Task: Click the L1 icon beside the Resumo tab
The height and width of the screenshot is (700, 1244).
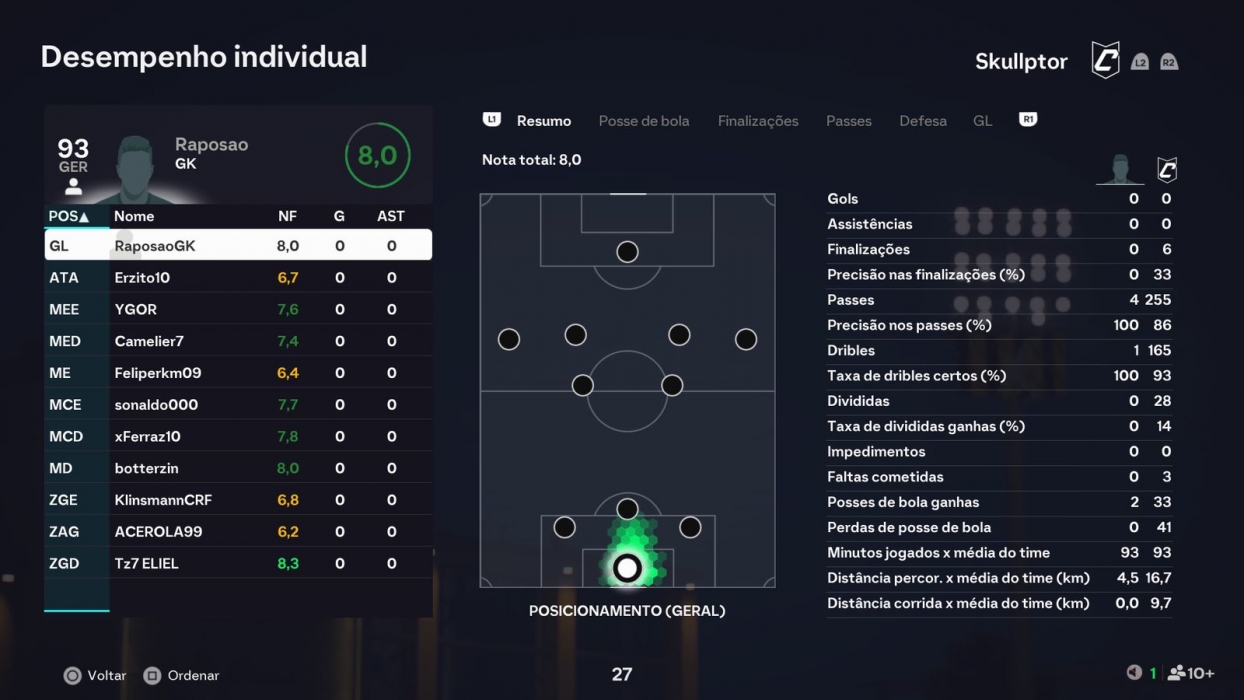Action: click(x=491, y=119)
